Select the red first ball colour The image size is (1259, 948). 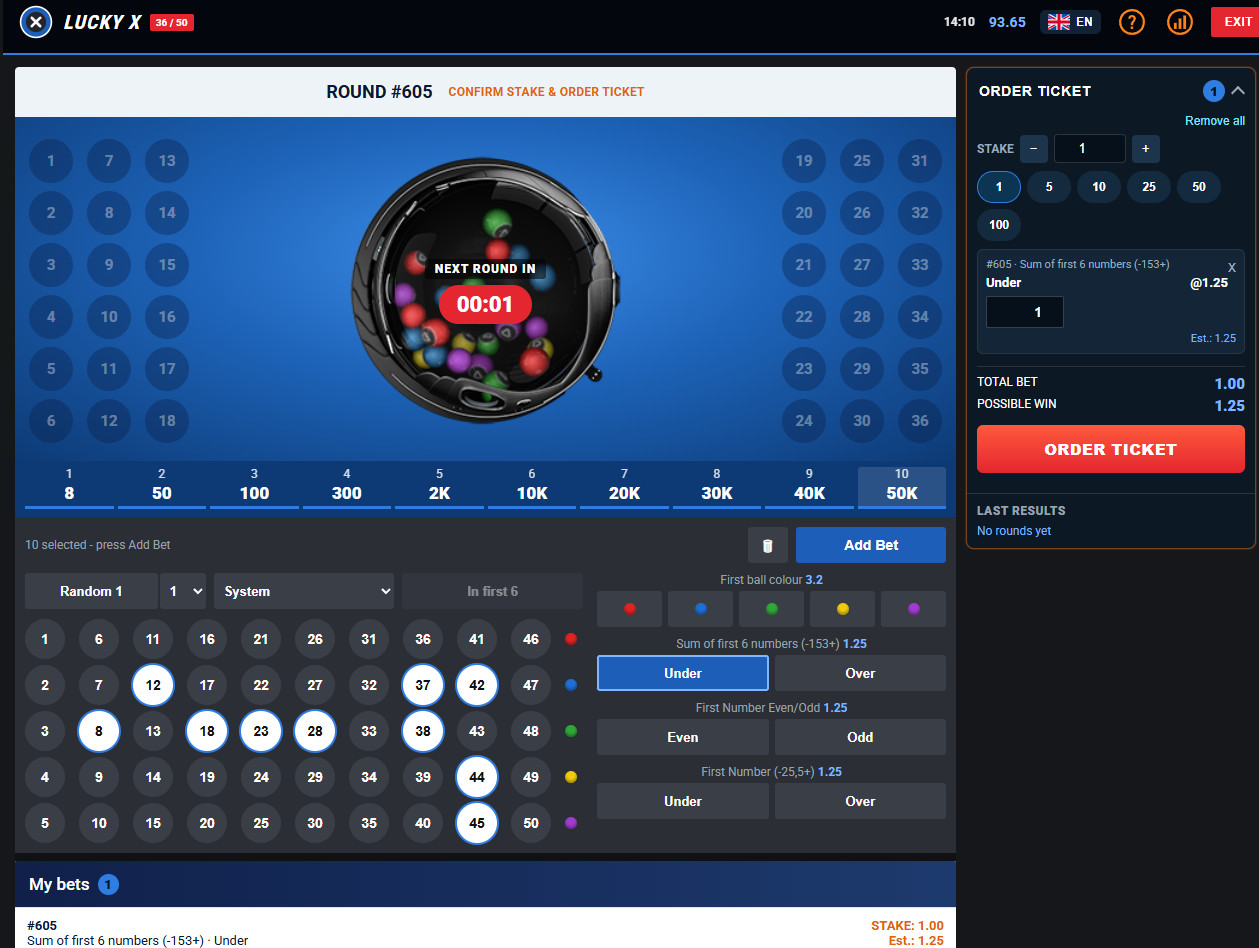[630, 608]
